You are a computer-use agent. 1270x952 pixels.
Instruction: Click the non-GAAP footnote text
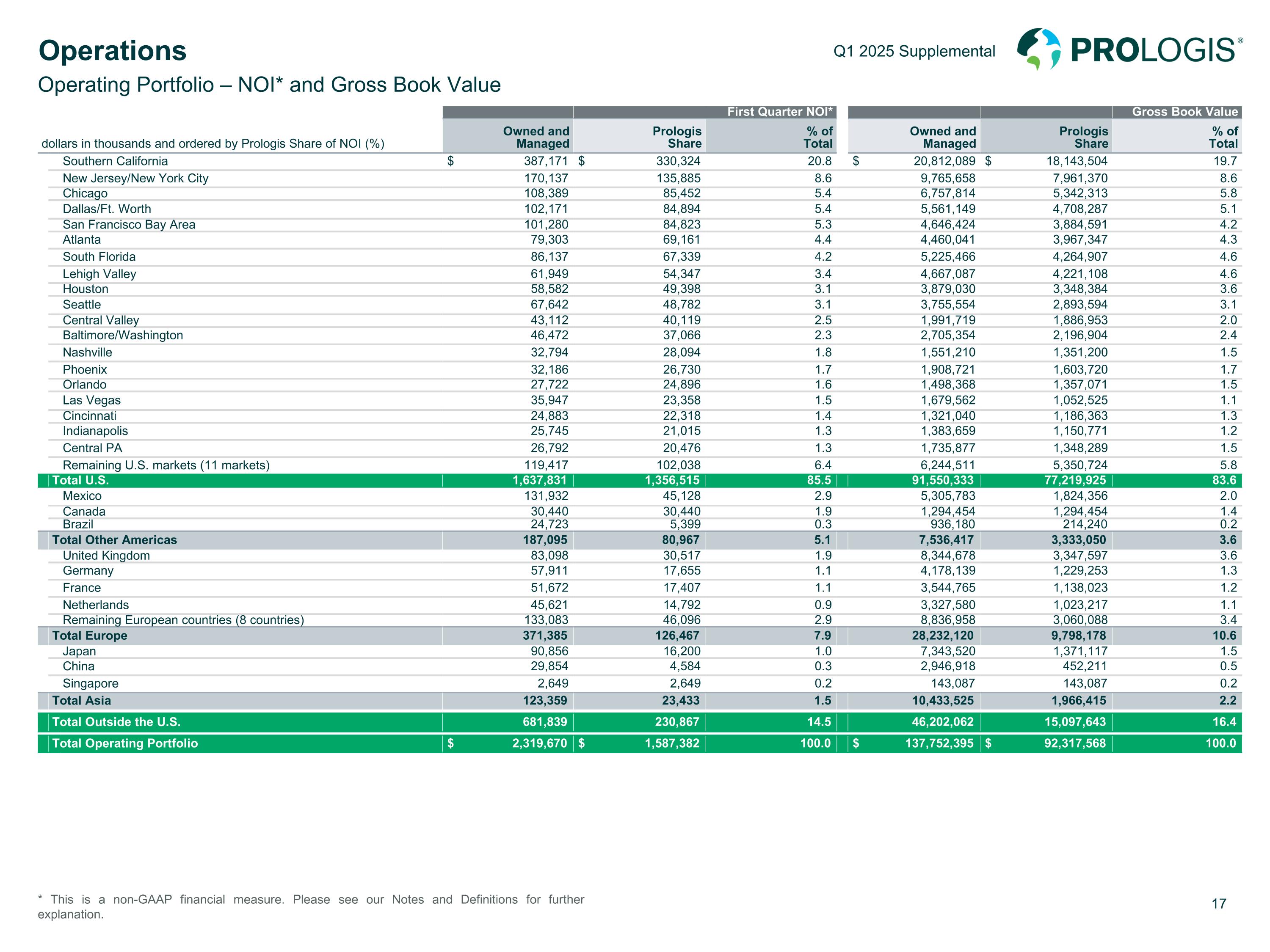311,906
